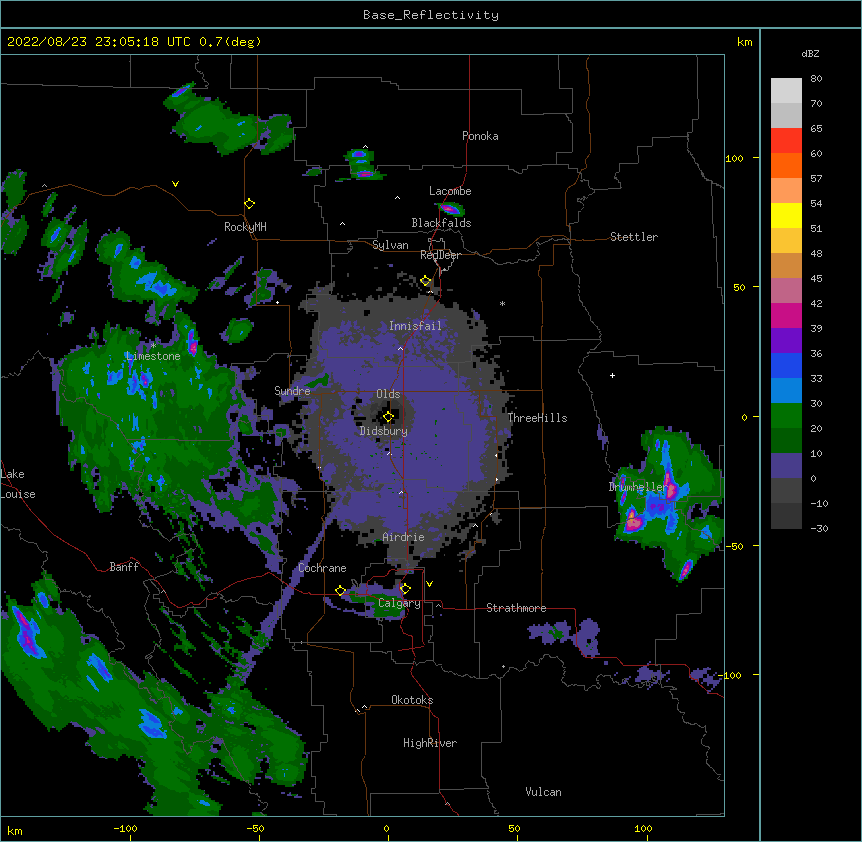Image resolution: width=862 pixels, height=842 pixels.
Task: Select the km unit label at bottom left
Action: point(15,830)
